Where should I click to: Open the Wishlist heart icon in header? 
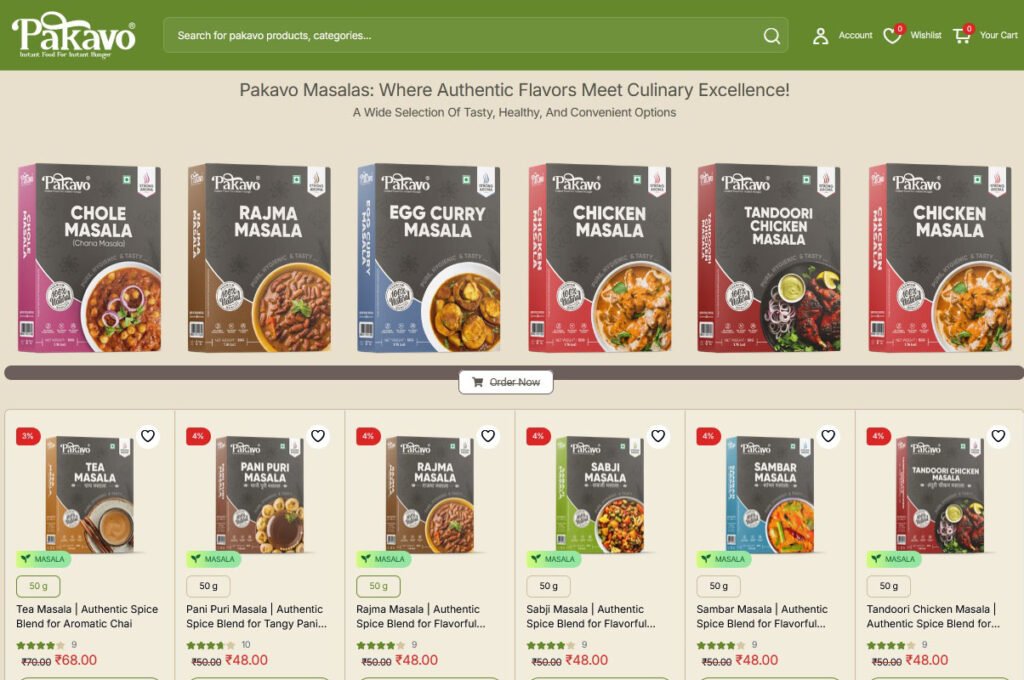click(892, 35)
